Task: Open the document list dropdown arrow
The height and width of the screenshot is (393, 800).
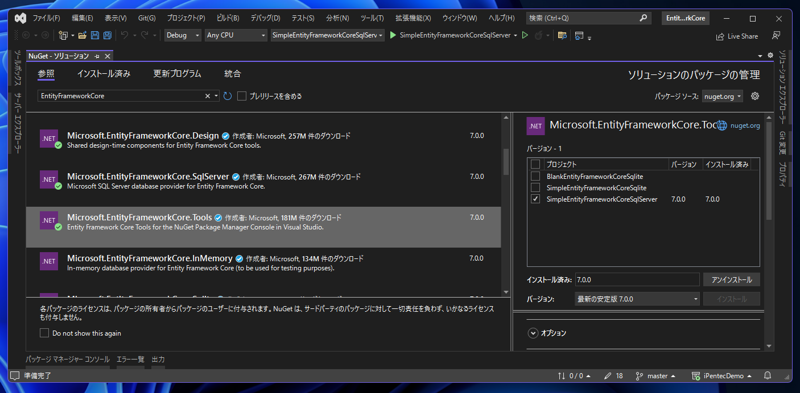Action: tap(759, 55)
